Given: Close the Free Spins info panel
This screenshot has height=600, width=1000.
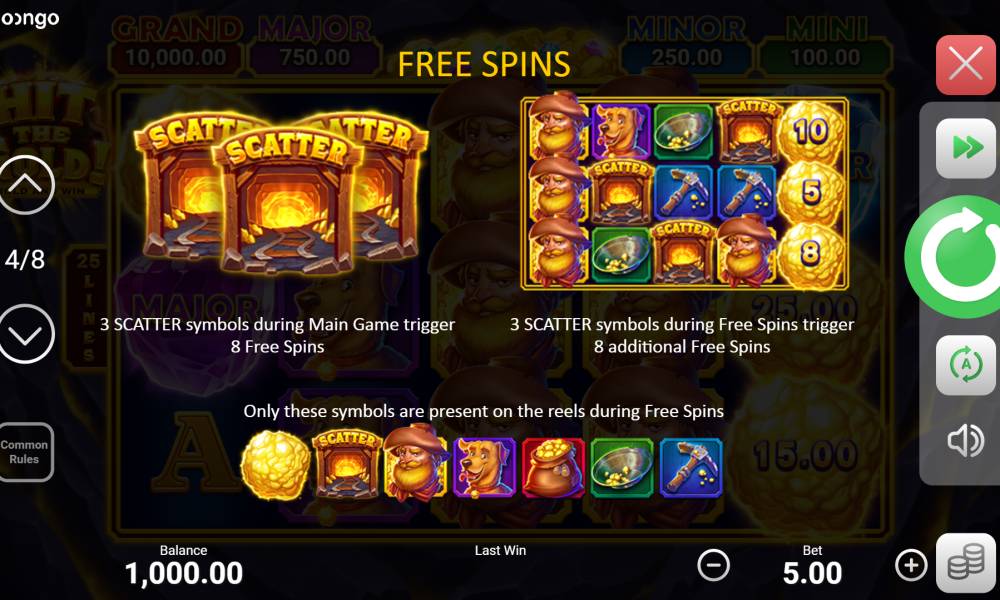Looking at the screenshot, I should point(966,64).
